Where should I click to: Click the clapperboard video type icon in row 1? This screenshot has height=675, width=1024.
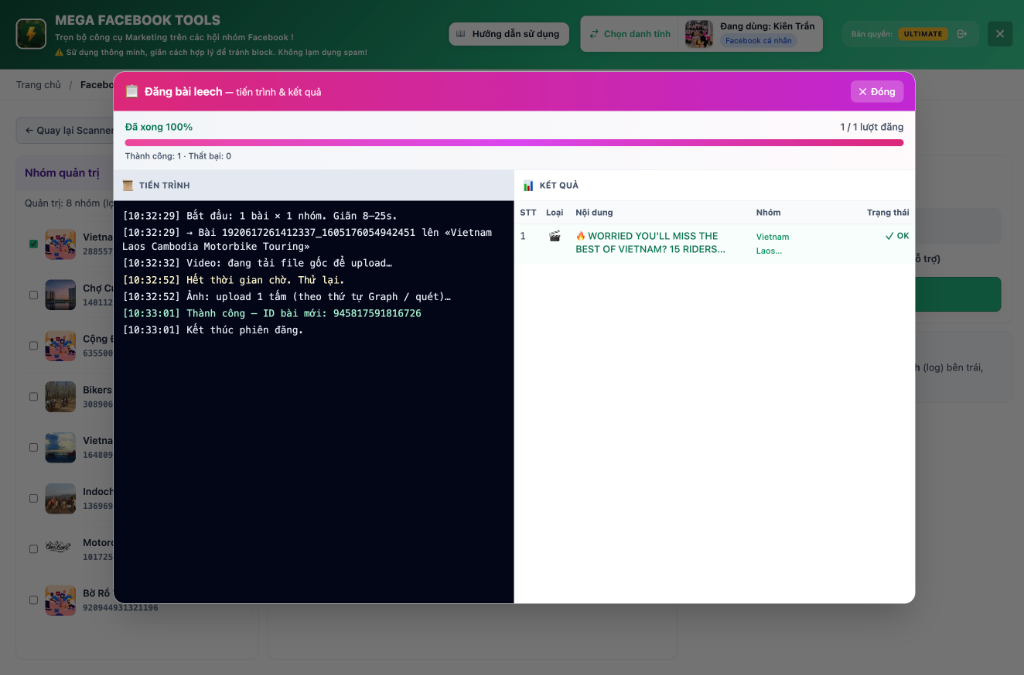(554, 236)
